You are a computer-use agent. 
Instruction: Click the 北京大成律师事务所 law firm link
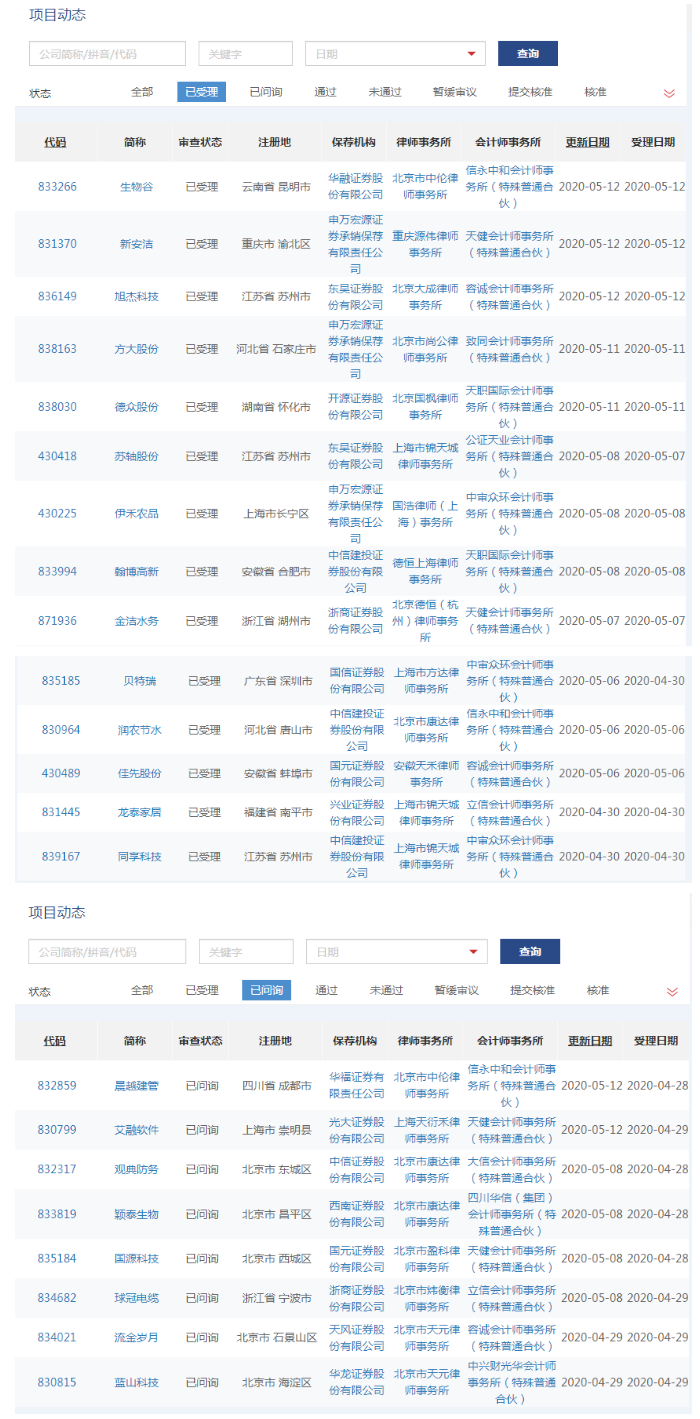[425, 296]
